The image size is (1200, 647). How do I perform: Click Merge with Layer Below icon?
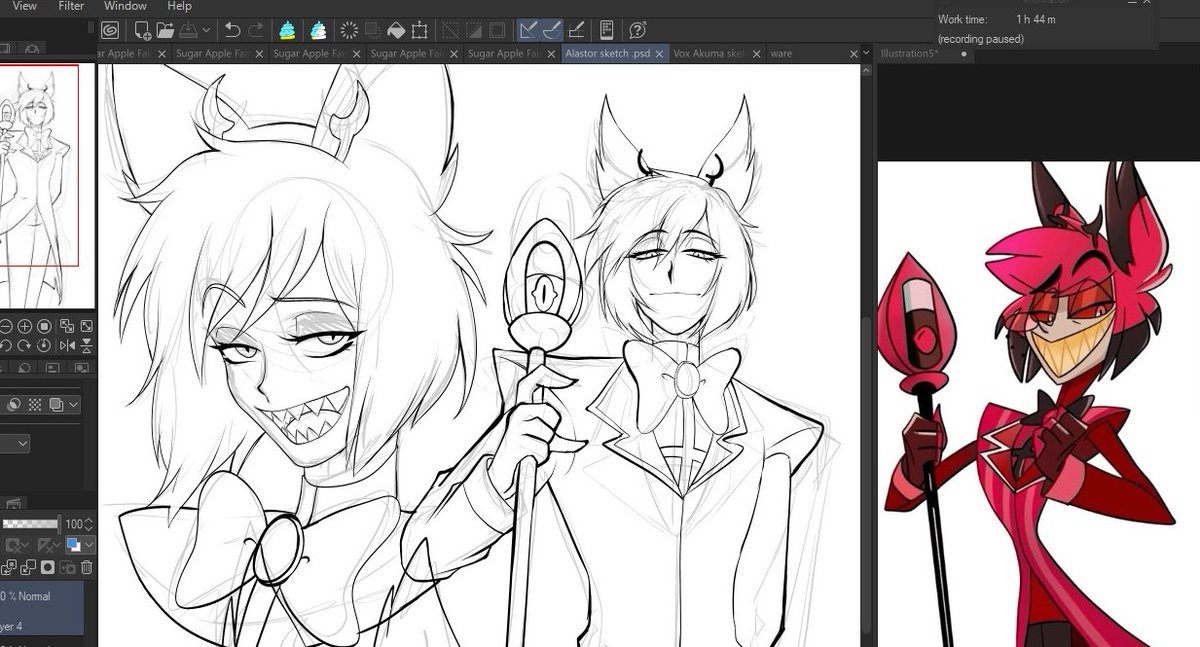(x=27, y=567)
